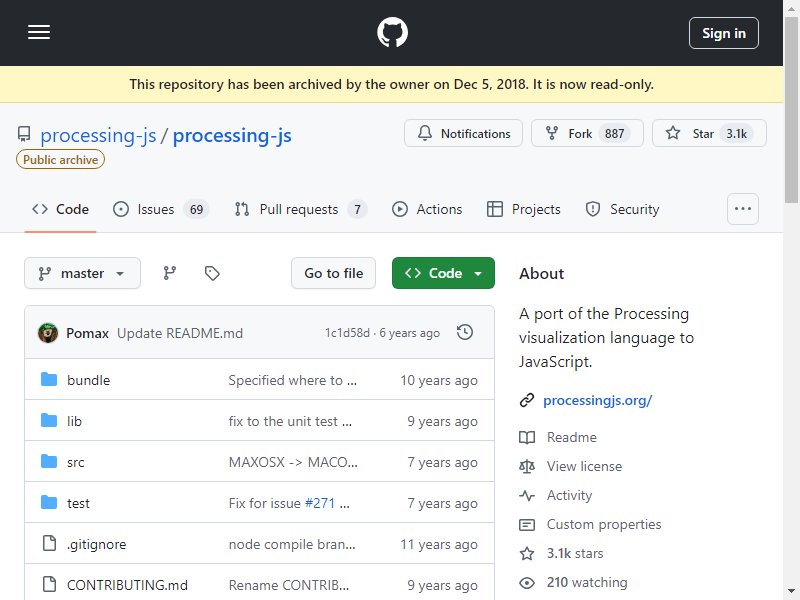This screenshot has width=800, height=600.
Task: View the 3.1k stars link
Action: (x=575, y=554)
